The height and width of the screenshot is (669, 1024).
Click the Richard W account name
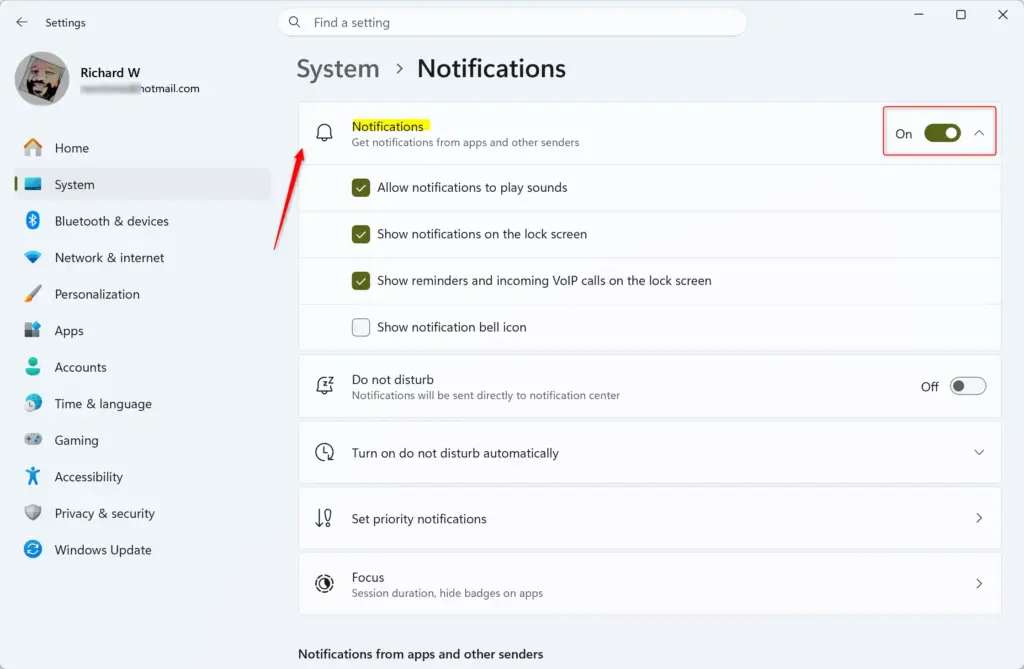pyautogui.click(x=110, y=73)
